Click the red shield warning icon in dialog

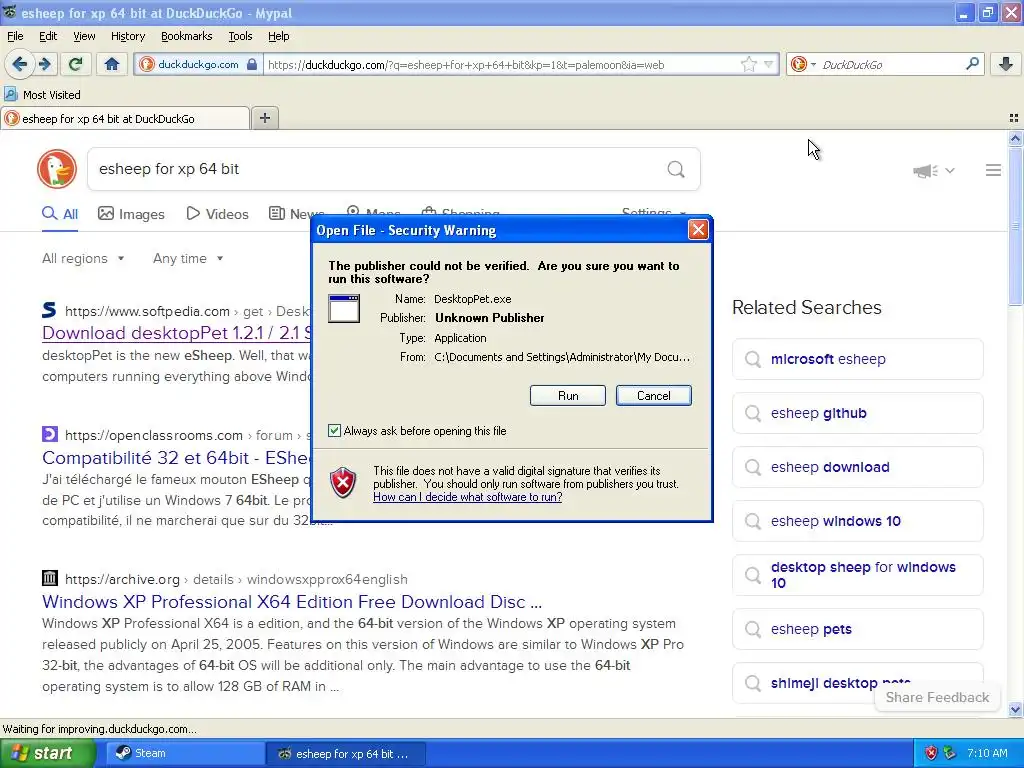[x=344, y=483]
